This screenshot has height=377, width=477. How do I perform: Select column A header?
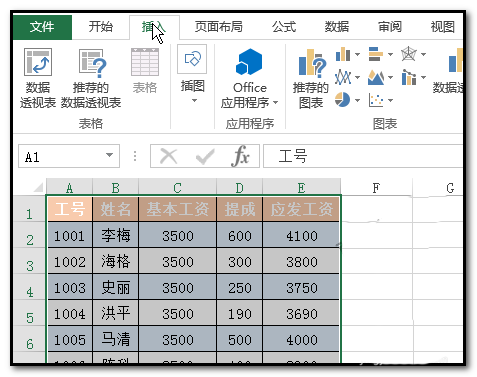[x=69, y=187]
